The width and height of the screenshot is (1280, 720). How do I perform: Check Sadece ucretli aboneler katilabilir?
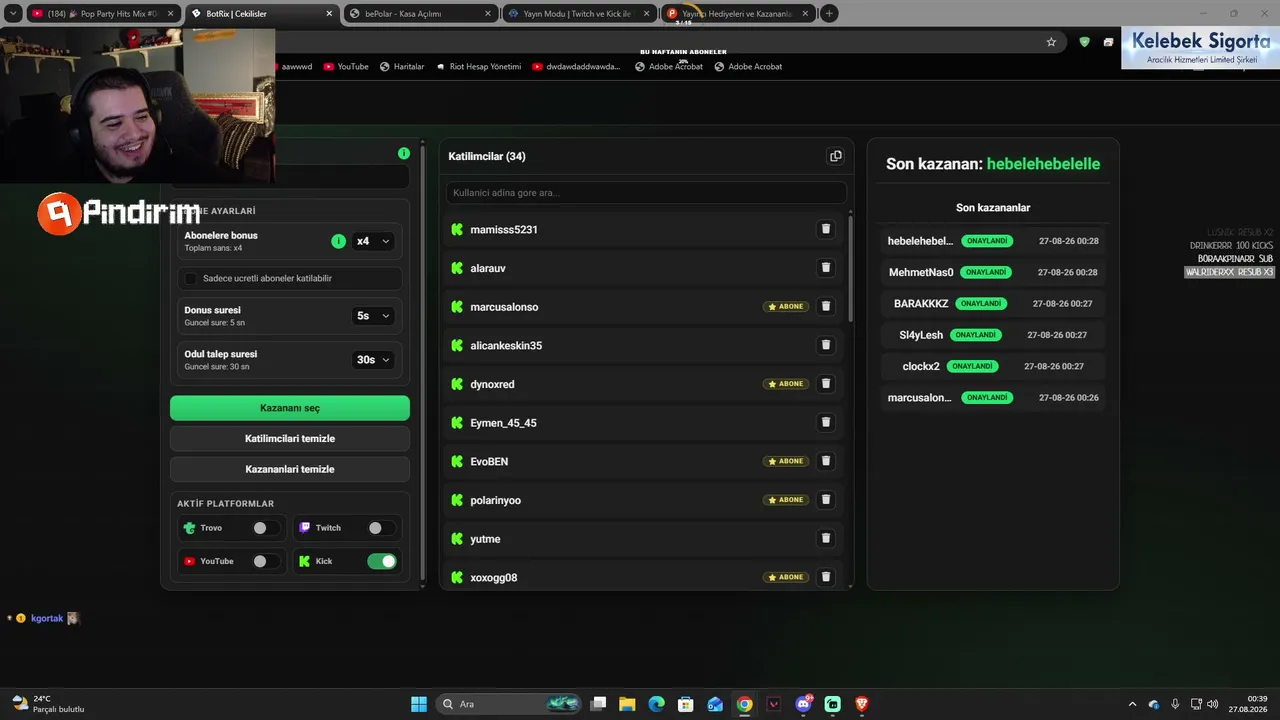coord(191,278)
